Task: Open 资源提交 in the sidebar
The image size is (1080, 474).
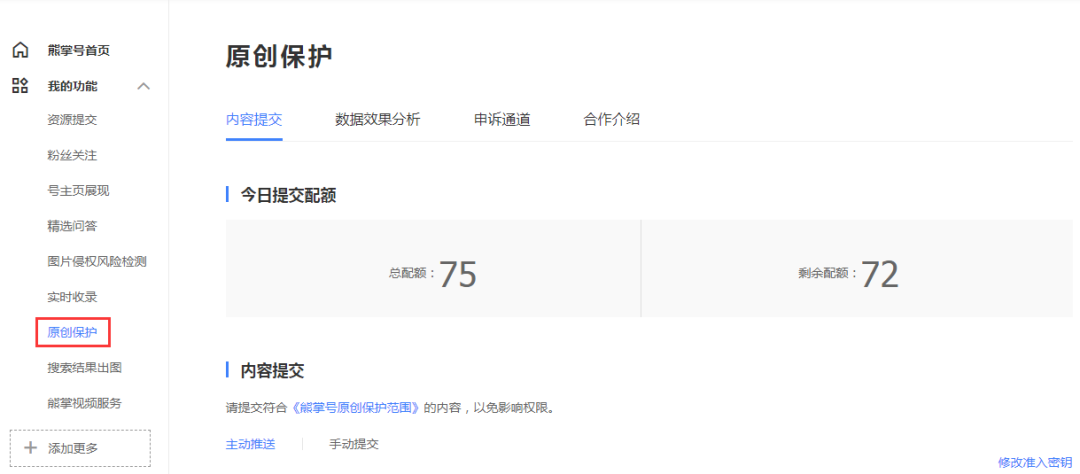Action: [72, 120]
